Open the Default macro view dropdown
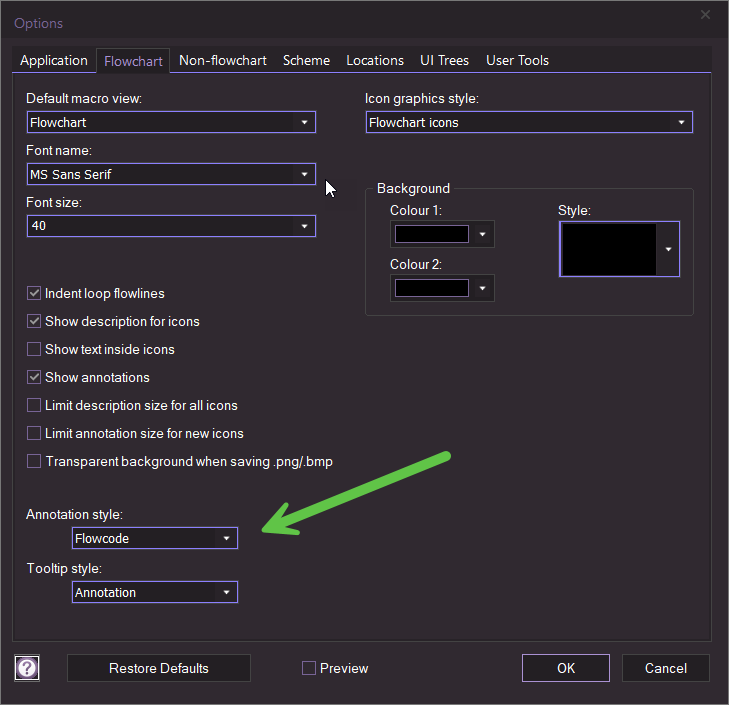This screenshot has height=705, width=729. [172, 122]
